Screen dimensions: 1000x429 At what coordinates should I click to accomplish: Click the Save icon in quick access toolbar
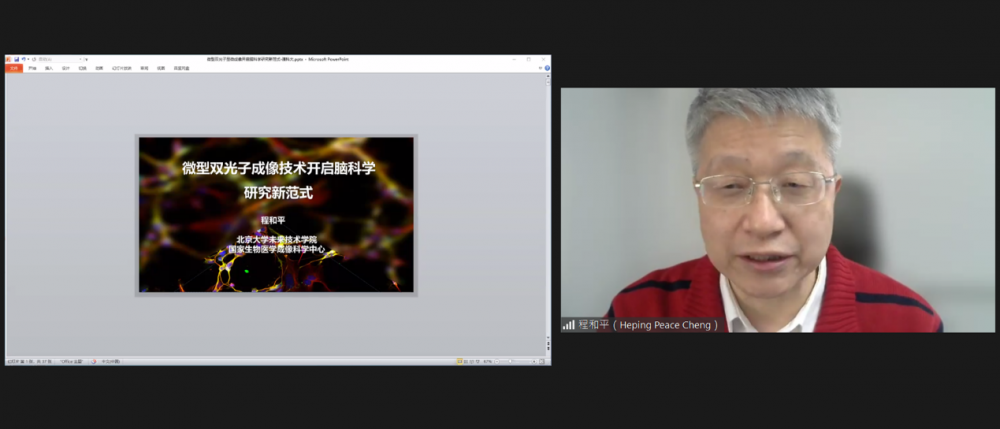(17, 59)
